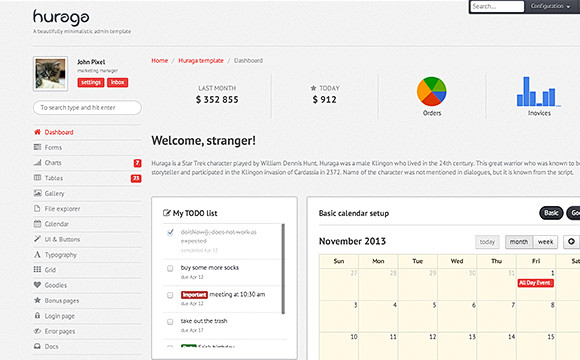Check off "buy some more socks"
Screen dimensions: 580x360
coord(170,268)
